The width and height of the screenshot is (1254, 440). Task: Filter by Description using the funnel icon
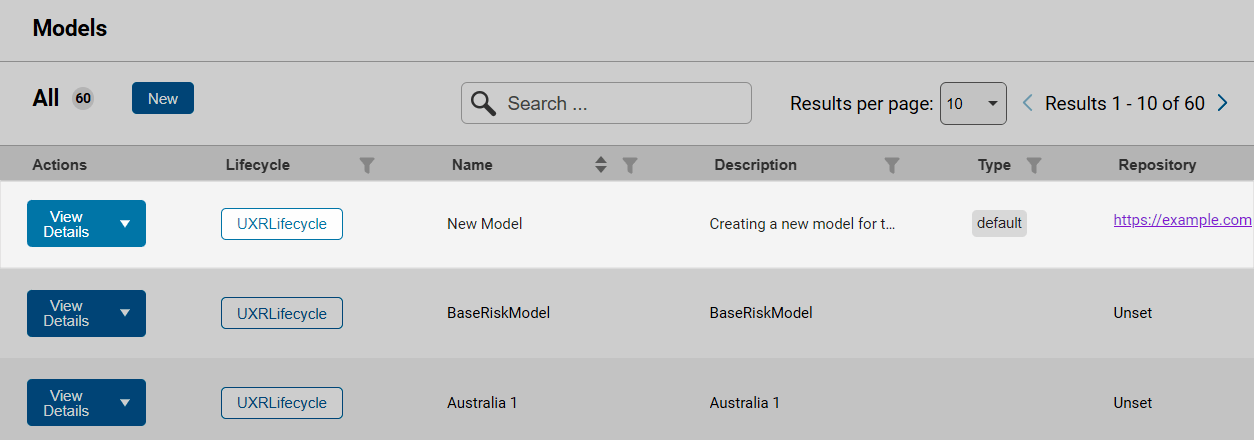tap(892, 165)
